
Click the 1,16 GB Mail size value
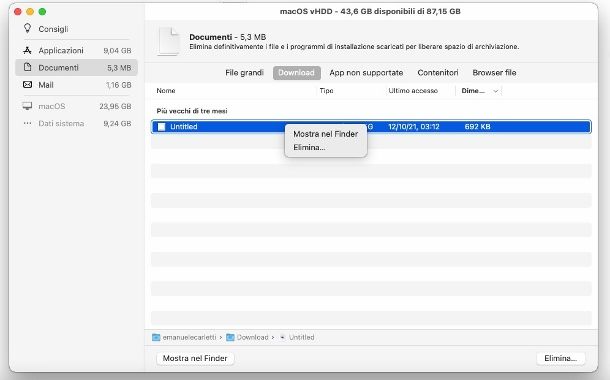tap(118, 85)
